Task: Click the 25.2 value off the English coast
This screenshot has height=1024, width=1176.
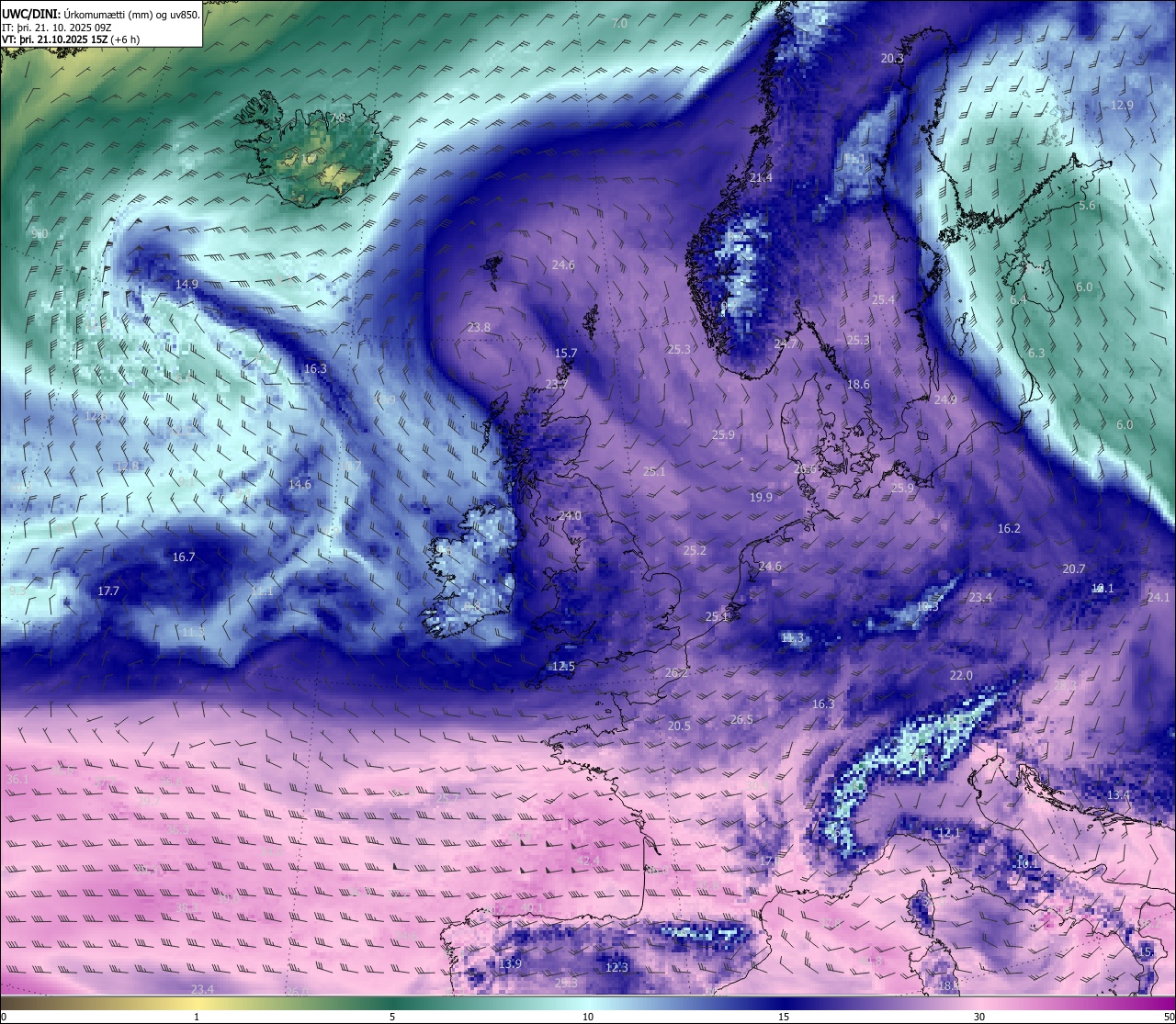Action: coord(695,551)
